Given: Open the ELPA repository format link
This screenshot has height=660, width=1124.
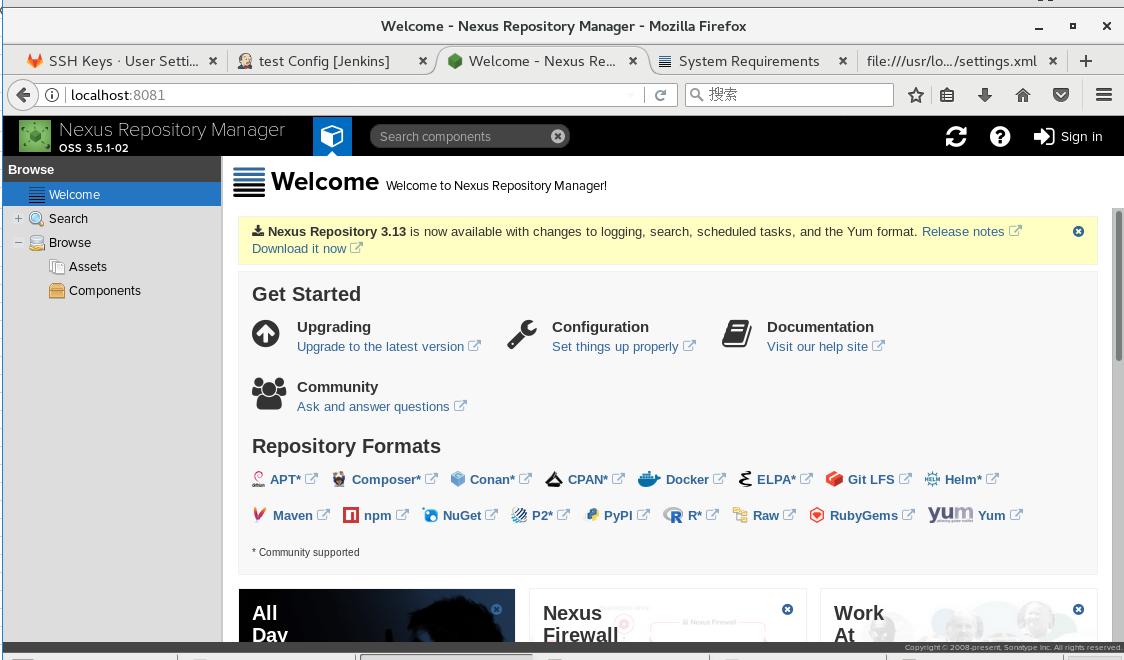Looking at the screenshot, I should pyautogui.click(x=775, y=479).
